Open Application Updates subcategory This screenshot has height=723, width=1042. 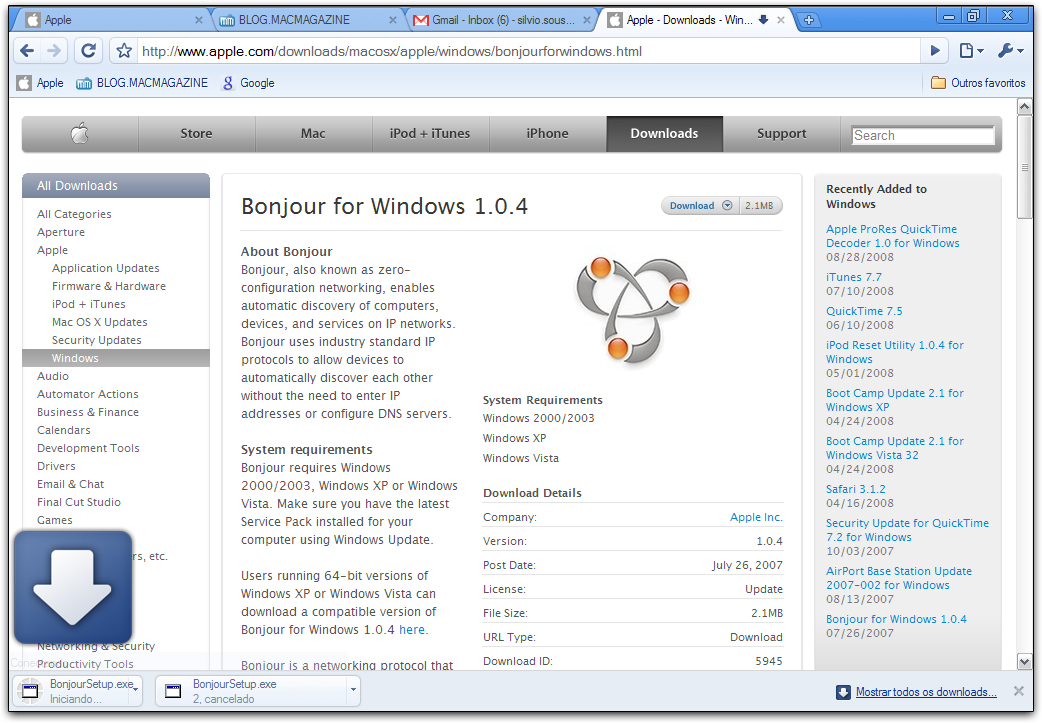tap(106, 268)
